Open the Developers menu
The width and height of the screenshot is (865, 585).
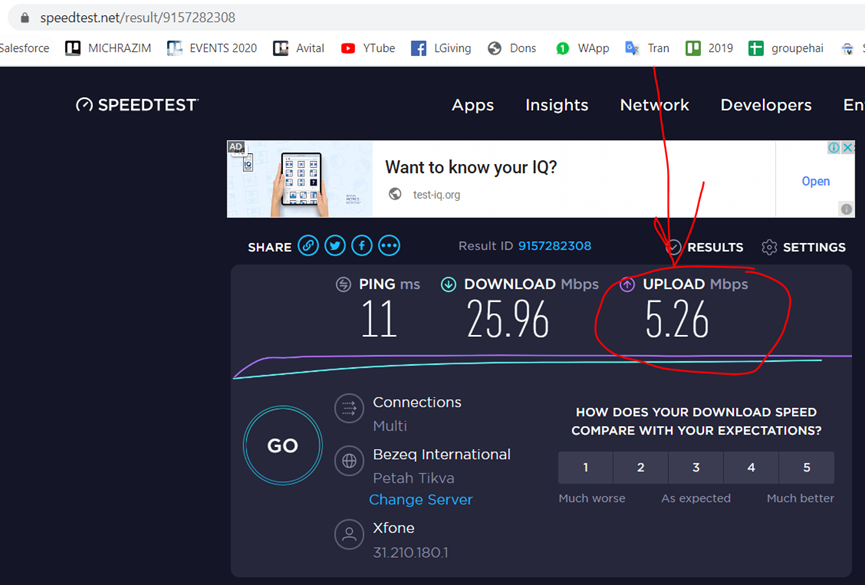[x=766, y=105]
